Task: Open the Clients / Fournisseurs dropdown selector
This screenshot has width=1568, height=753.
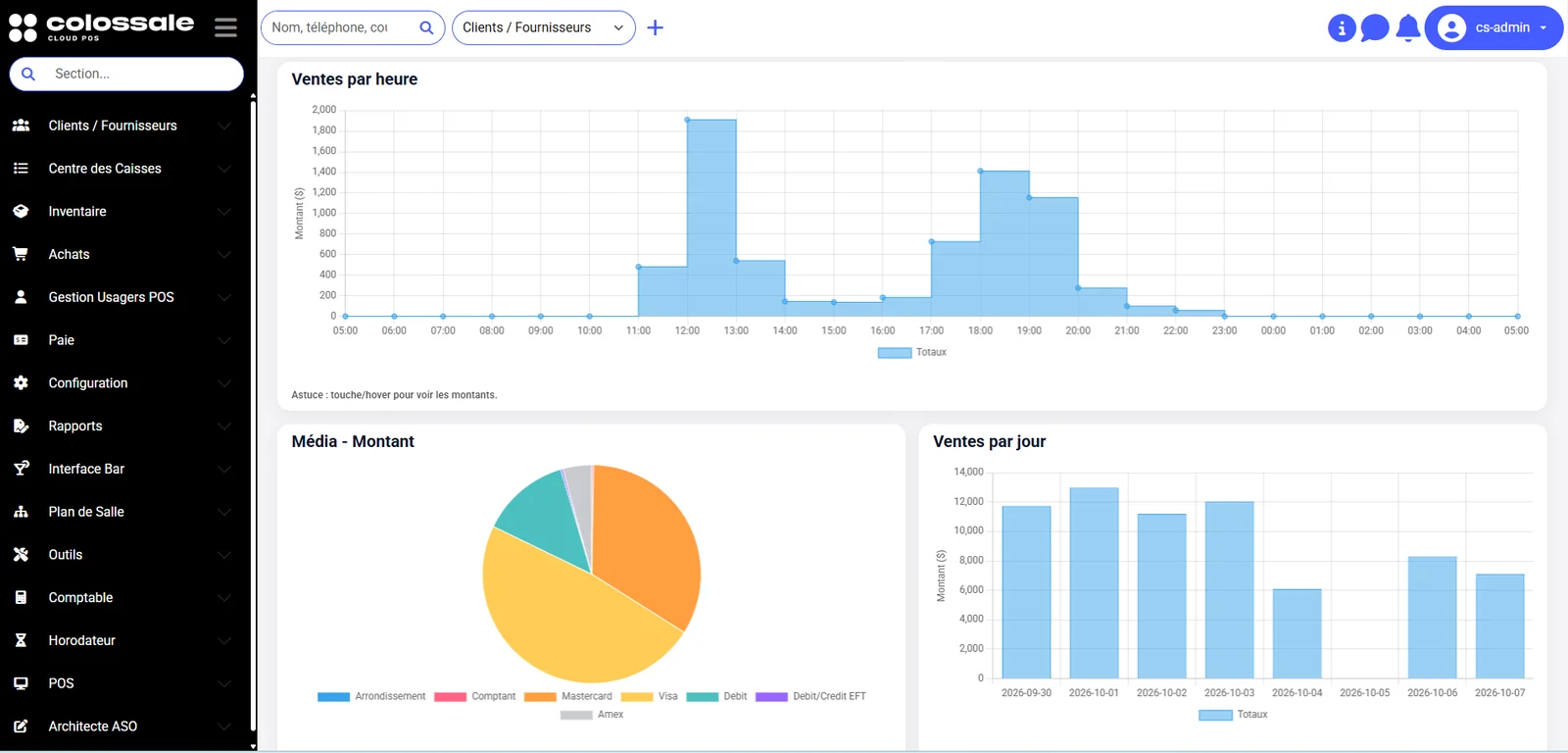Action: [543, 27]
